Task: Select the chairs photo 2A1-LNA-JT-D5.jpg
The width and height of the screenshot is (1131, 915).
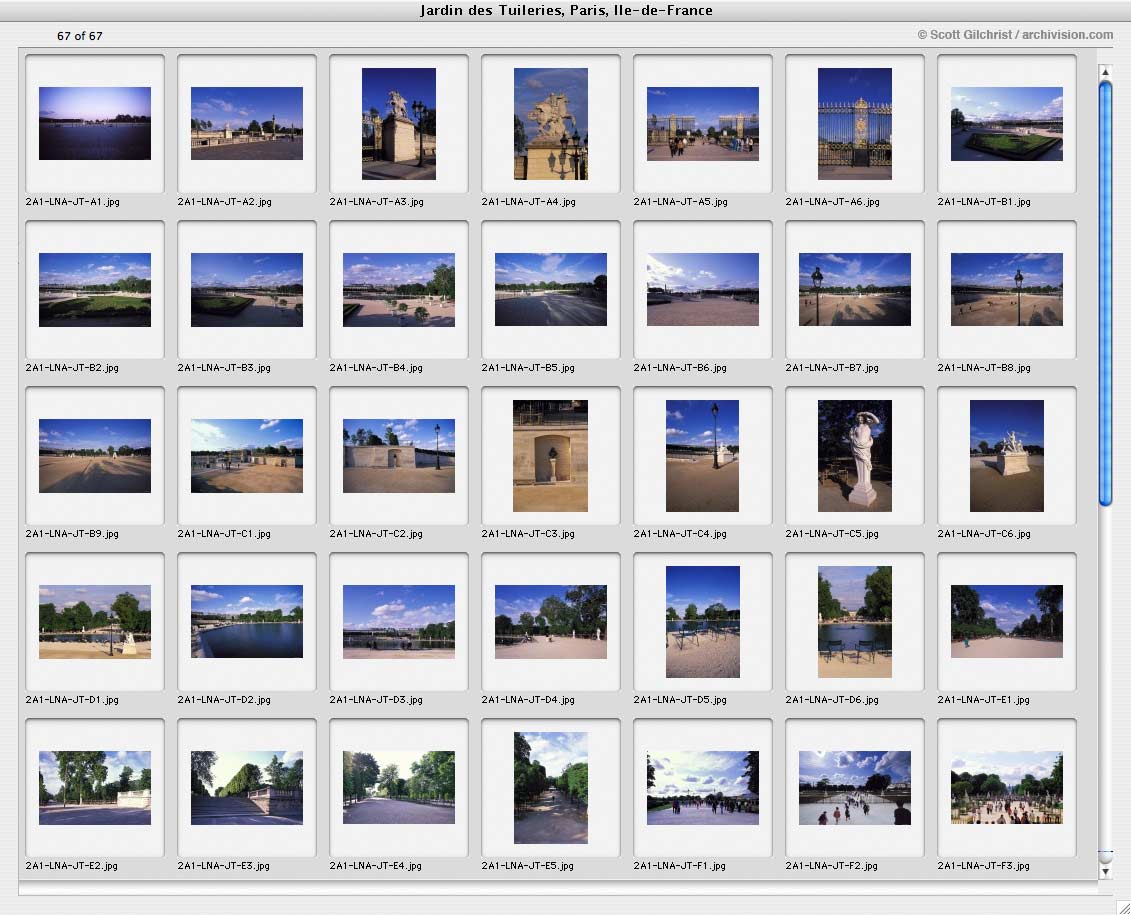Action: (703, 622)
